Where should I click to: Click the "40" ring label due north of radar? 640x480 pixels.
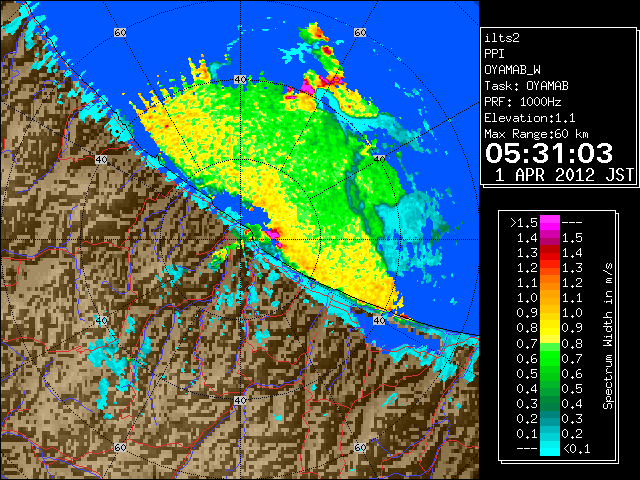pyautogui.click(x=240, y=80)
